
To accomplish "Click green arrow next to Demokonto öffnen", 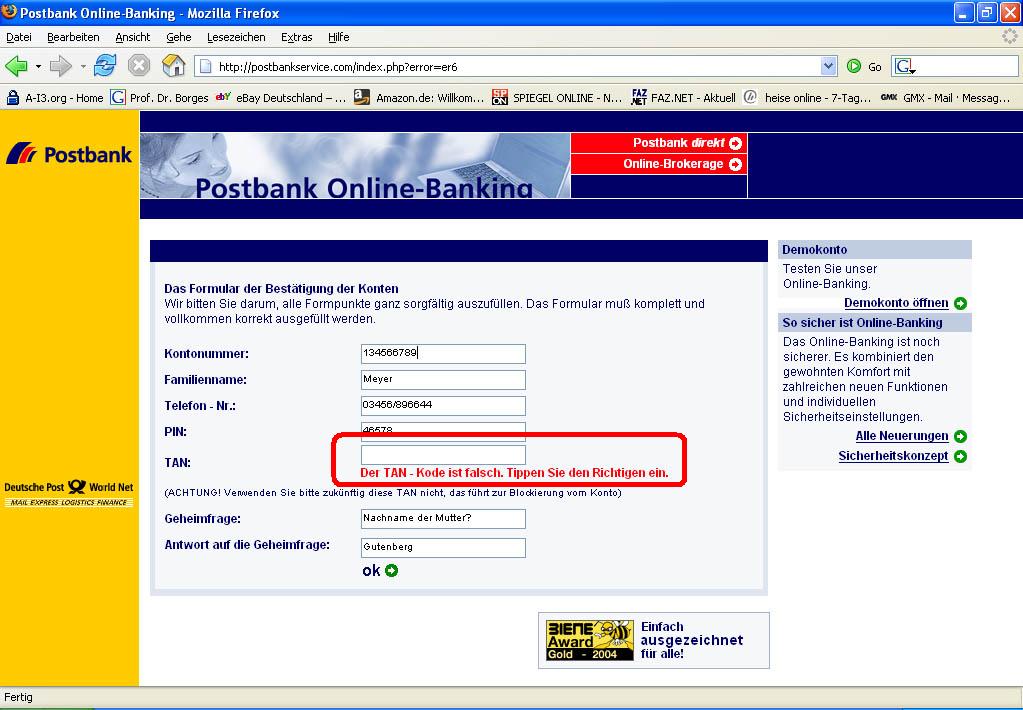I will point(960,303).
